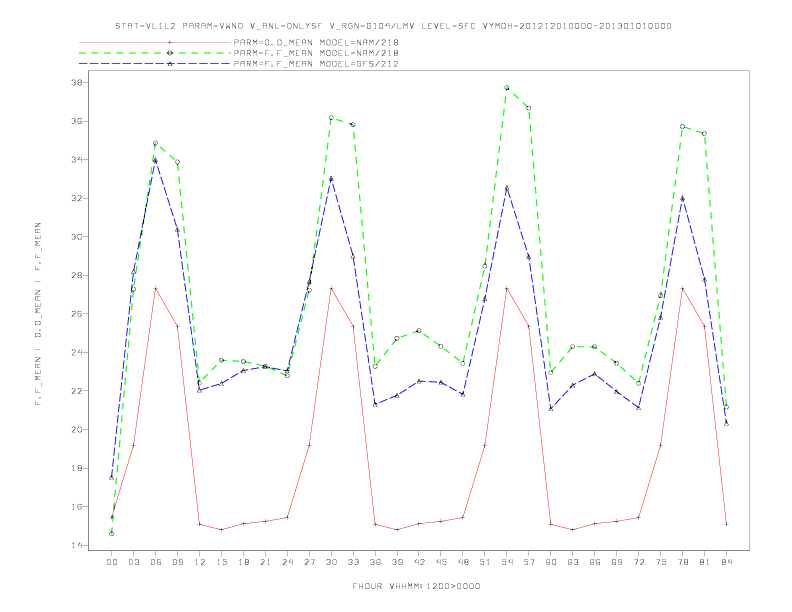792x612 pixels.
Task: Click the red solid legend line sample
Action: [155, 42]
